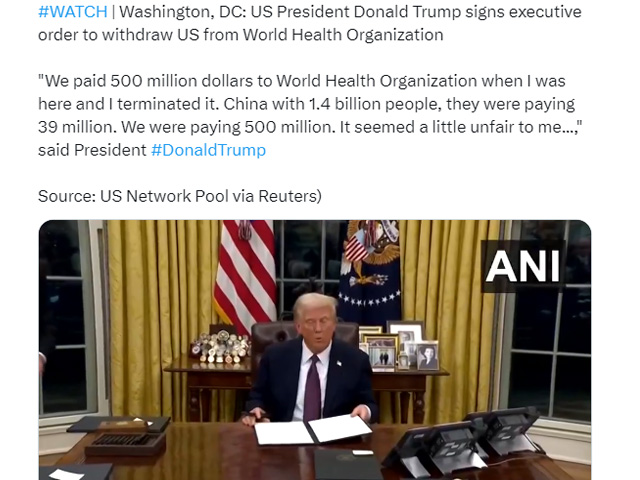Click the desk telephones in the video

(463, 441)
